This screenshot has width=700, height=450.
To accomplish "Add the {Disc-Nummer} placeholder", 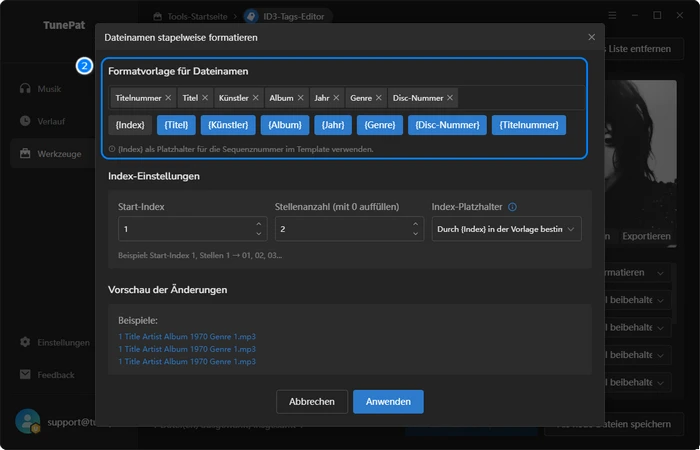I will (x=447, y=125).
